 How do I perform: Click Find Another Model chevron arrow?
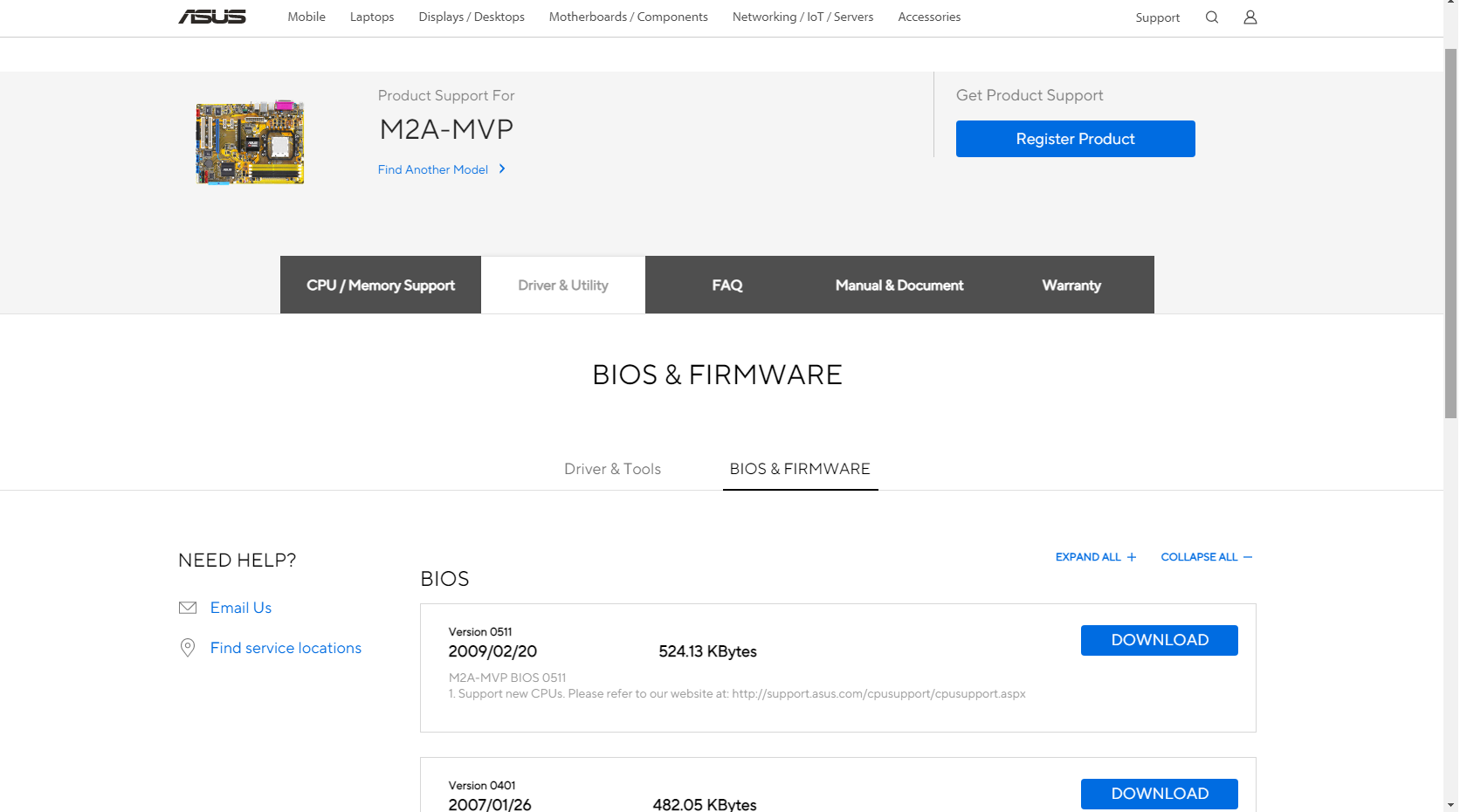(x=502, y=169)
